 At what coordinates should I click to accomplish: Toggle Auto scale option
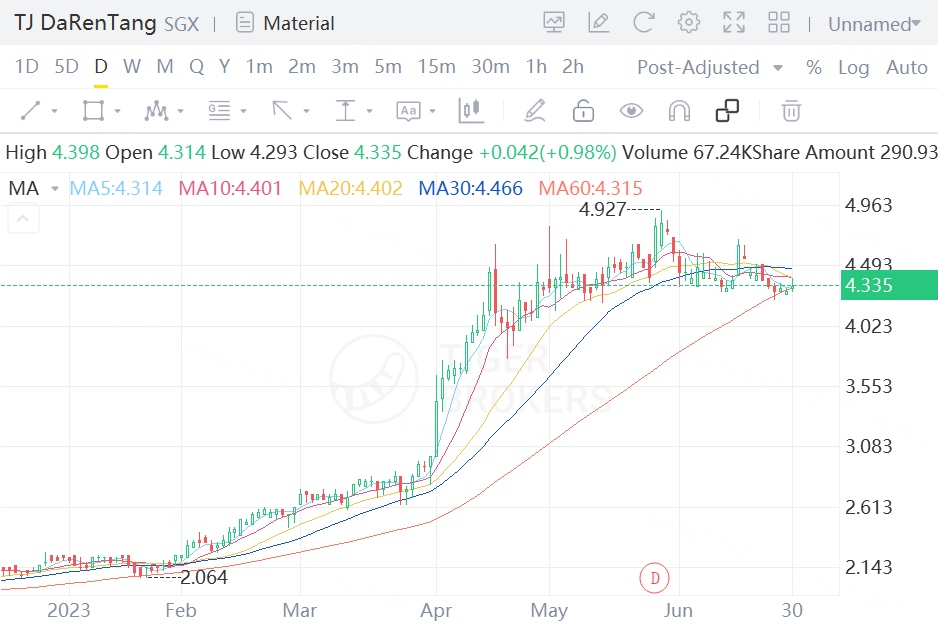pos(906,67)
